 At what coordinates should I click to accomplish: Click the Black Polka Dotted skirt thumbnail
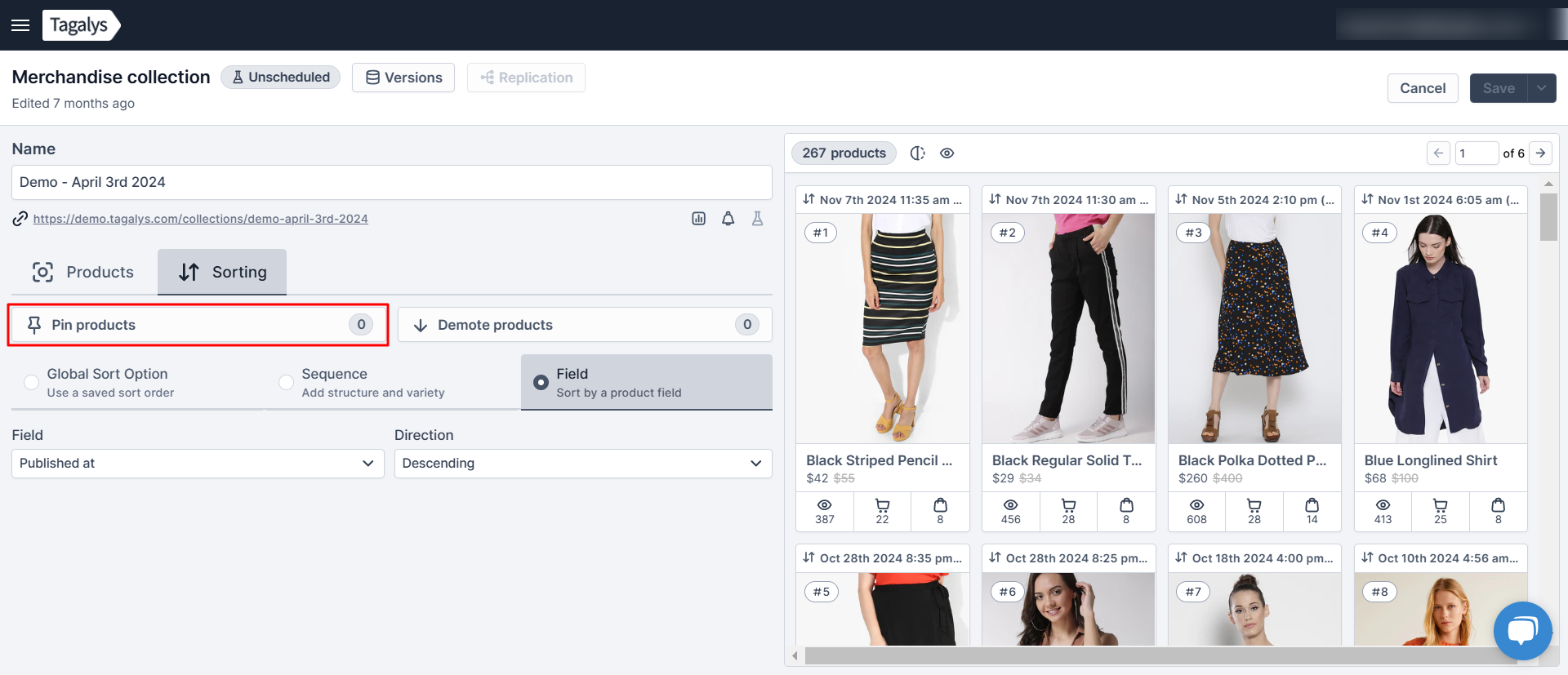coord(1255,329)
